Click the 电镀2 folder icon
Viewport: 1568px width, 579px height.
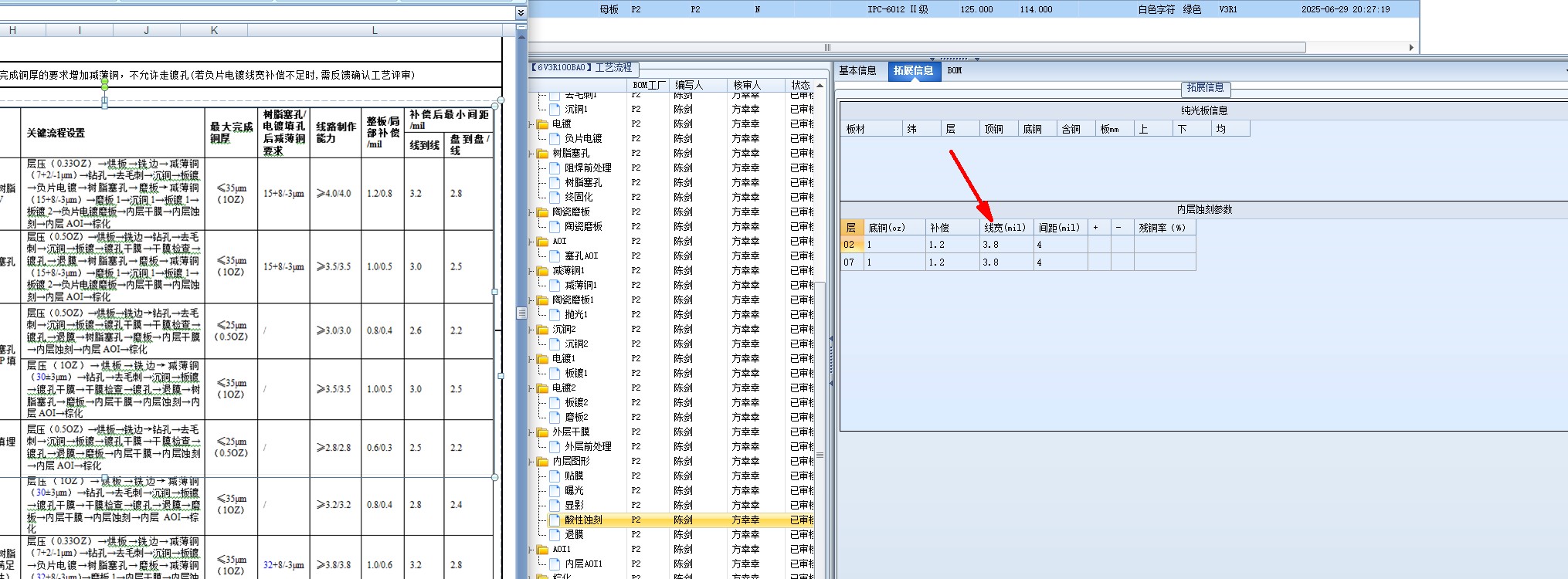542,388
